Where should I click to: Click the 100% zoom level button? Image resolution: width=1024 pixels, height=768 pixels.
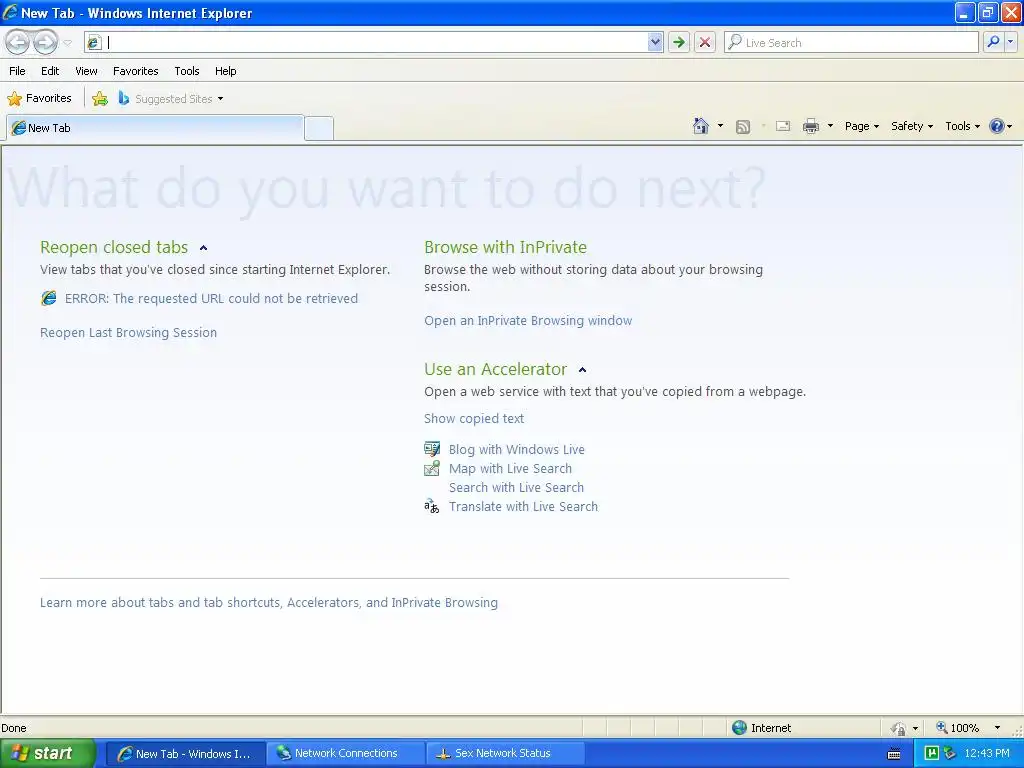click(x=958, y=728)
